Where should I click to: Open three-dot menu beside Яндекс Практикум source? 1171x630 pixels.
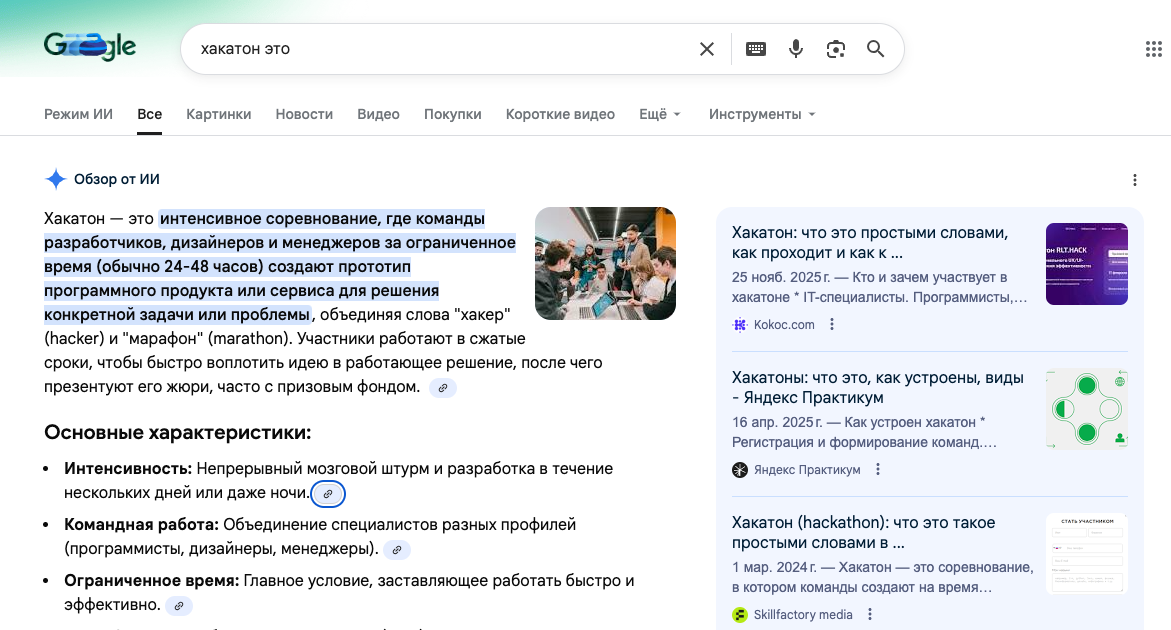pyautogui.click(x=878, y=469)
